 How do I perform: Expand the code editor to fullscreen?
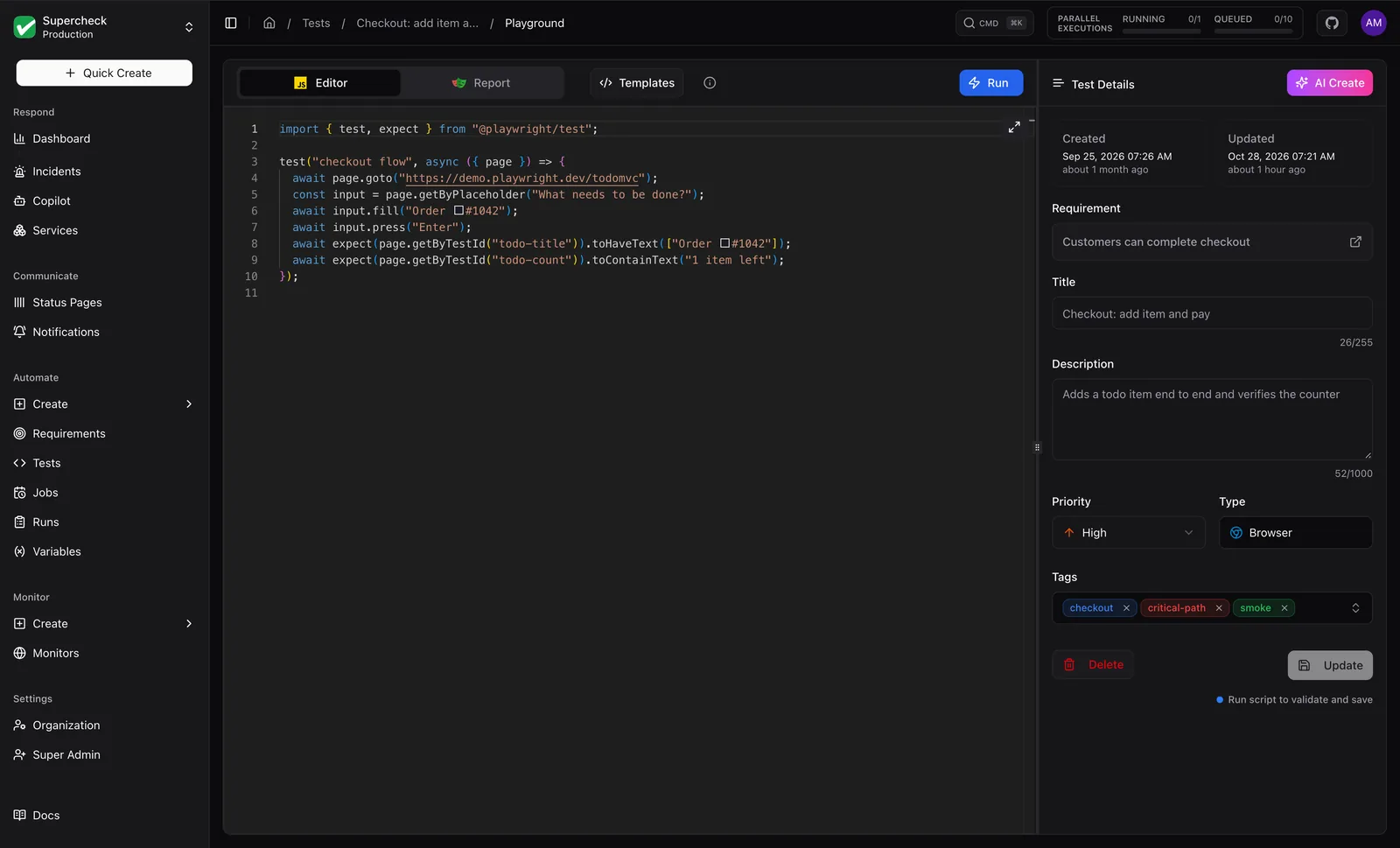(1014, 128)
